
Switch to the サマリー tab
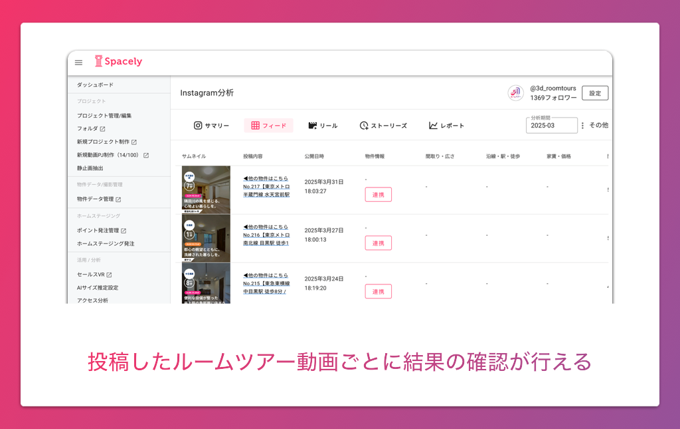(x=211, y=126)
